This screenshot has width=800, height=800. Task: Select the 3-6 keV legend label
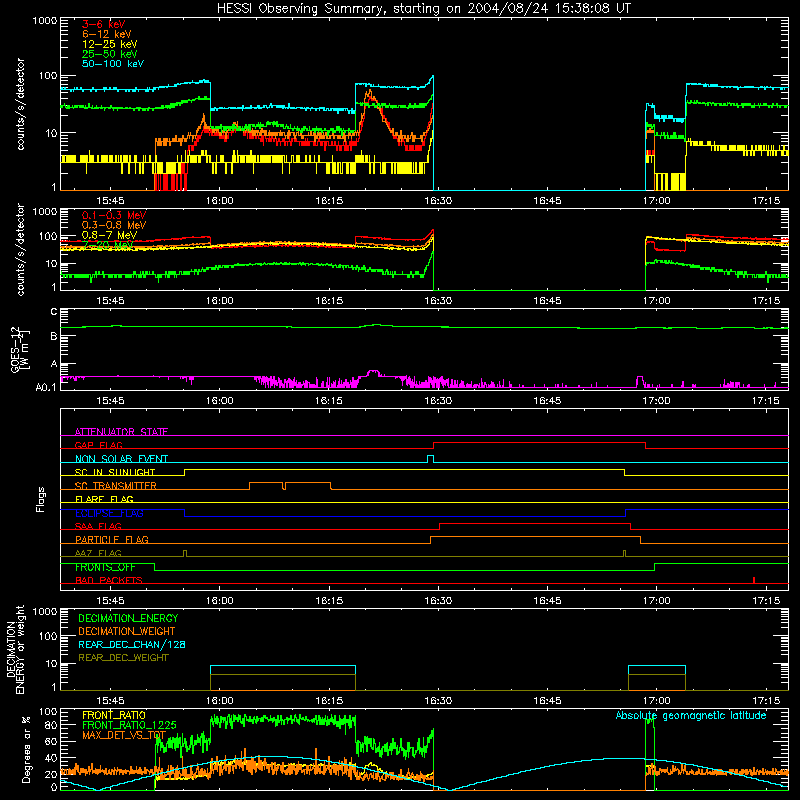coord(103,24)
